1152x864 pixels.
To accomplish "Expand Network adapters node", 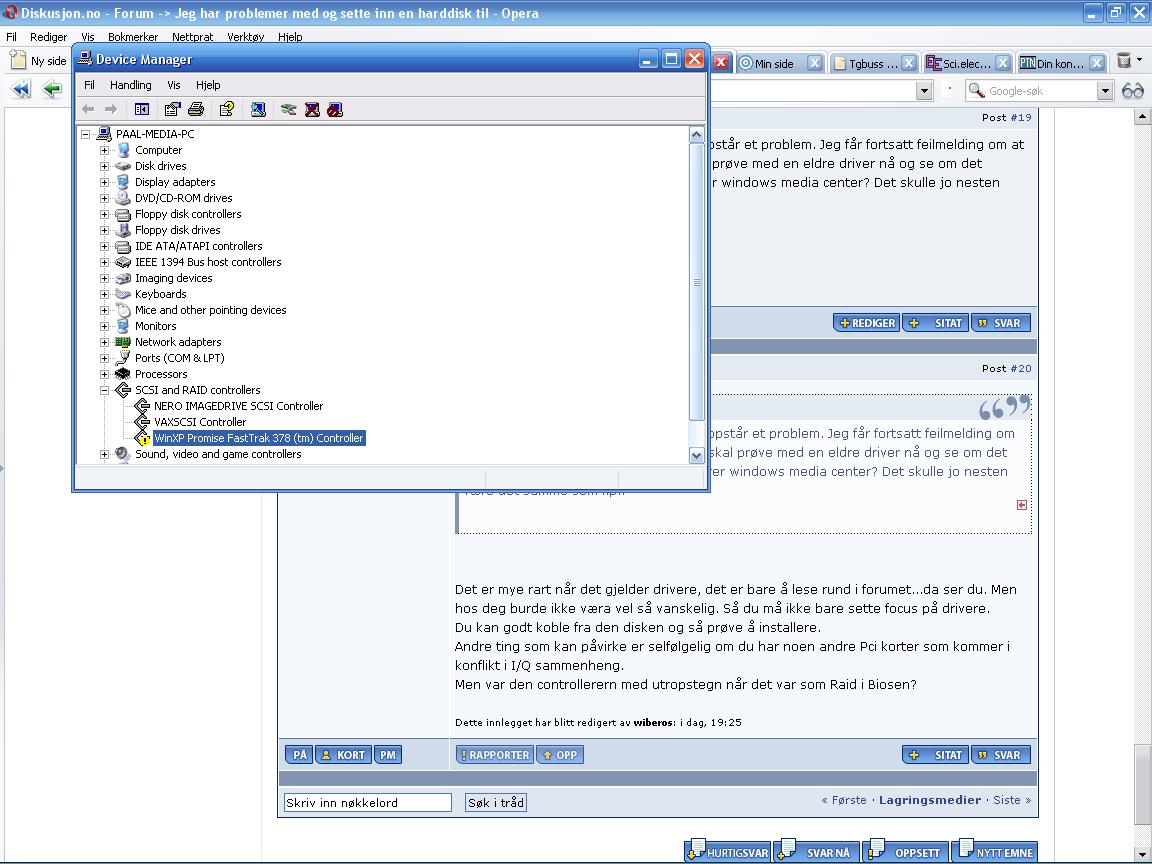I will [x=104, y=342].
